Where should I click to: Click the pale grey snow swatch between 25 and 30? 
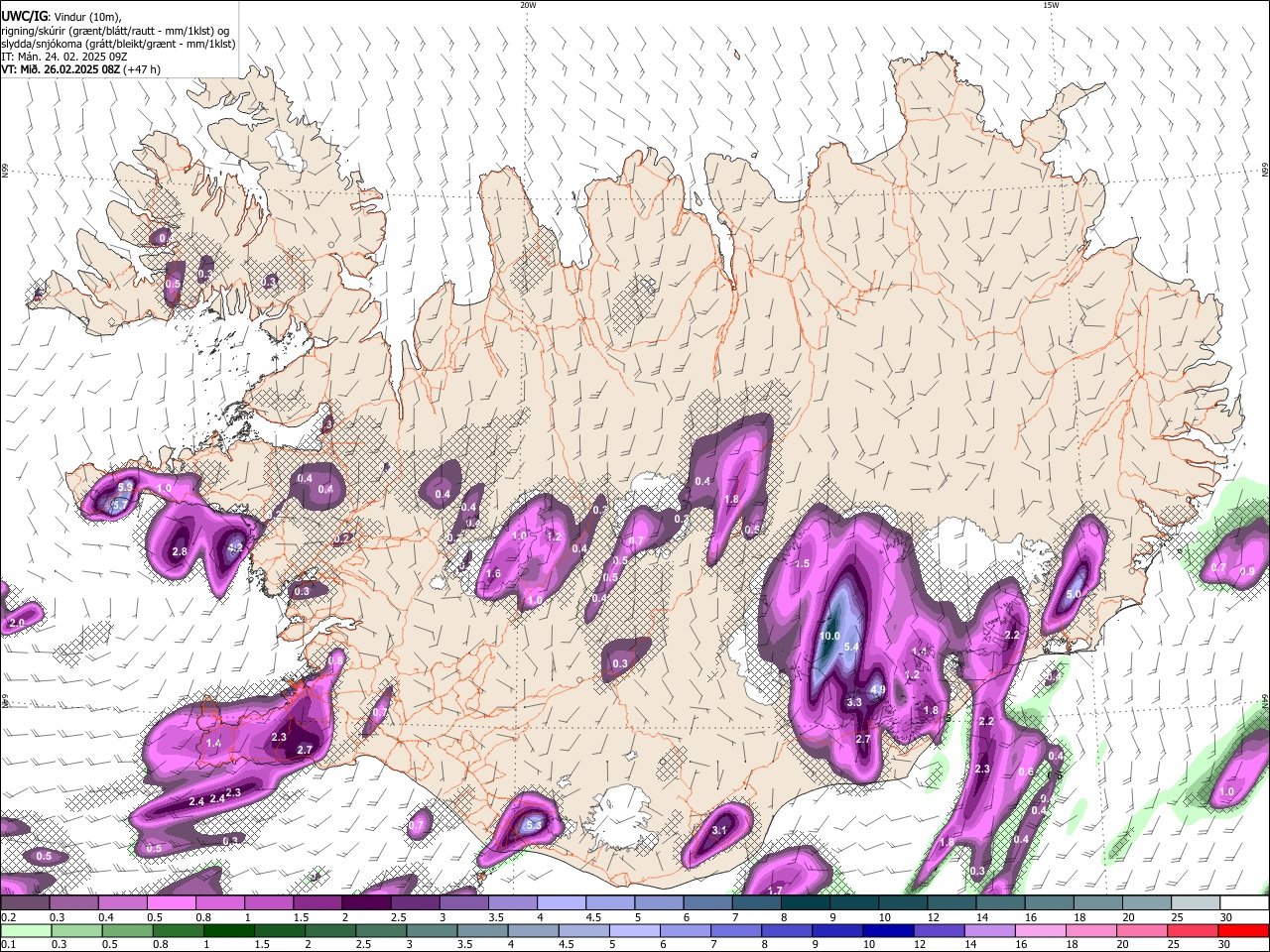[x=1197, y=902]
